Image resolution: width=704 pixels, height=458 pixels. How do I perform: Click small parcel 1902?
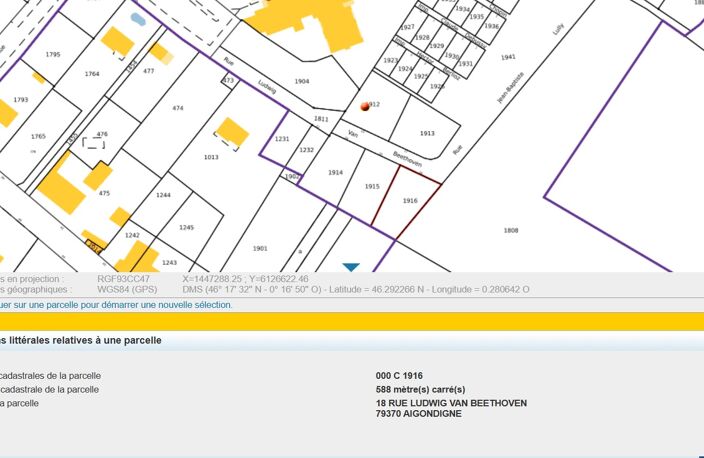coord(292,176)
